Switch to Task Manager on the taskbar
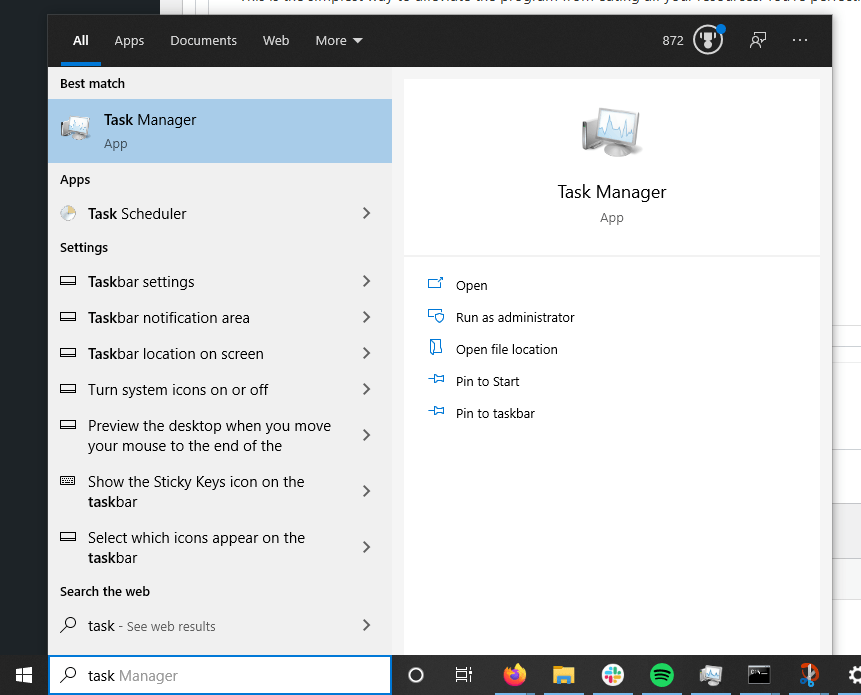 [x=710, y=675]
